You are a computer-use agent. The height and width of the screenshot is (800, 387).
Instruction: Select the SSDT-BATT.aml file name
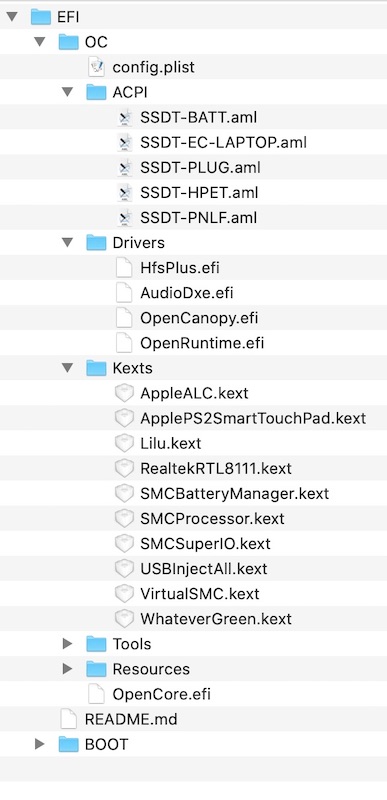click(199, 117)
